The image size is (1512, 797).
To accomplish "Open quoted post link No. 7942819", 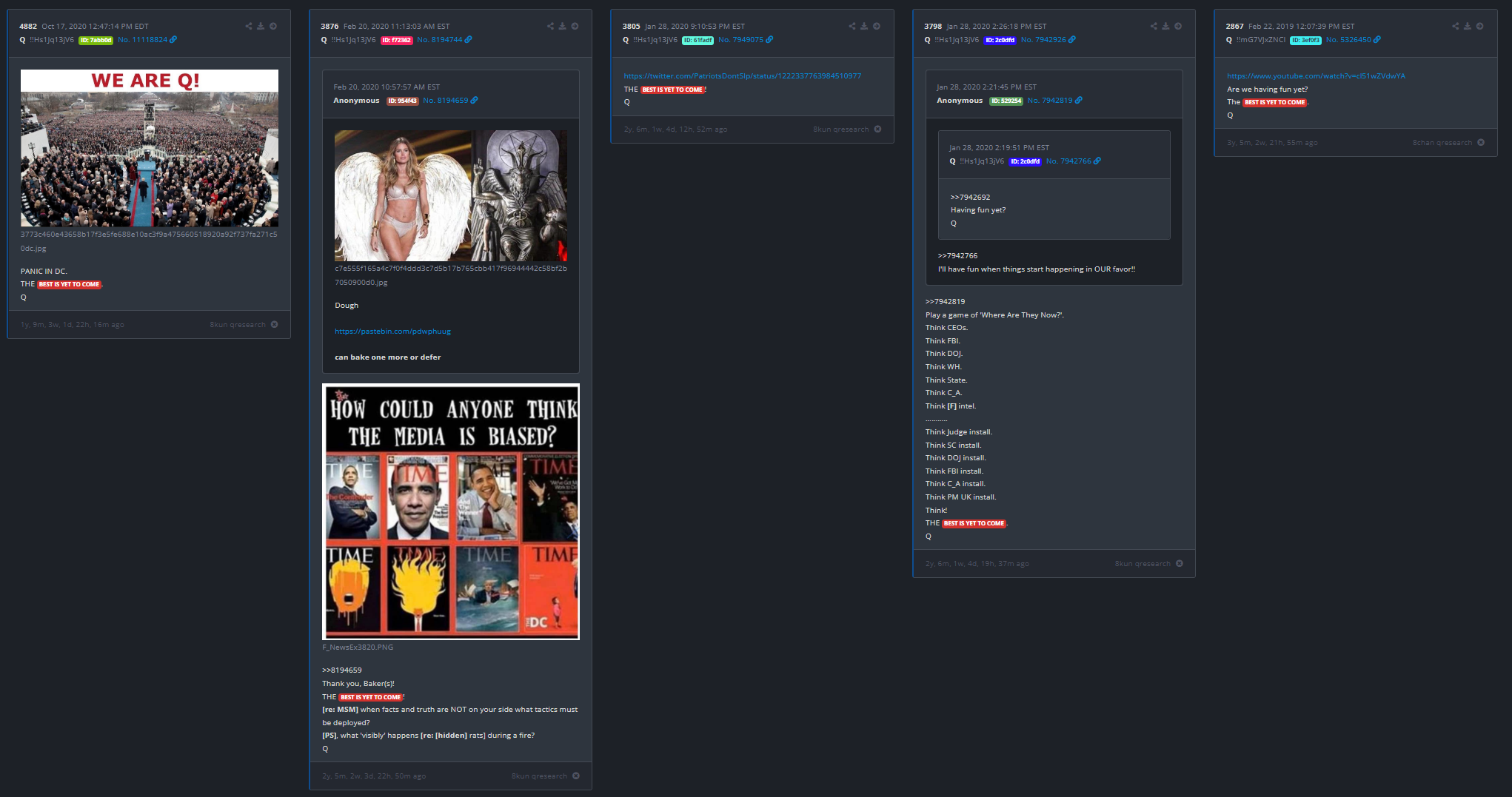I will coord(1050,101).
